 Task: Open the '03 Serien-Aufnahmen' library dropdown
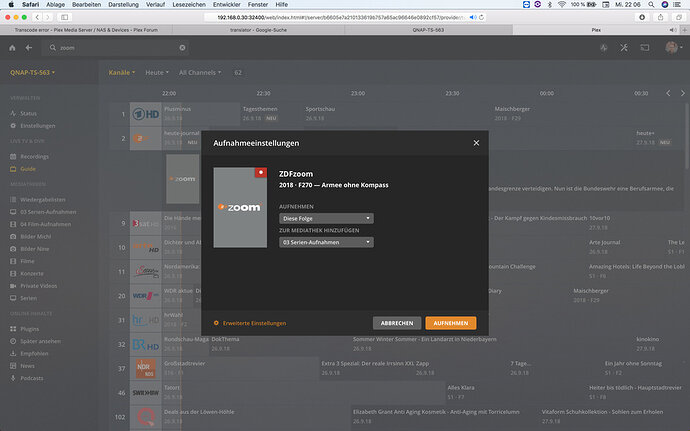[x=326, y=242]
